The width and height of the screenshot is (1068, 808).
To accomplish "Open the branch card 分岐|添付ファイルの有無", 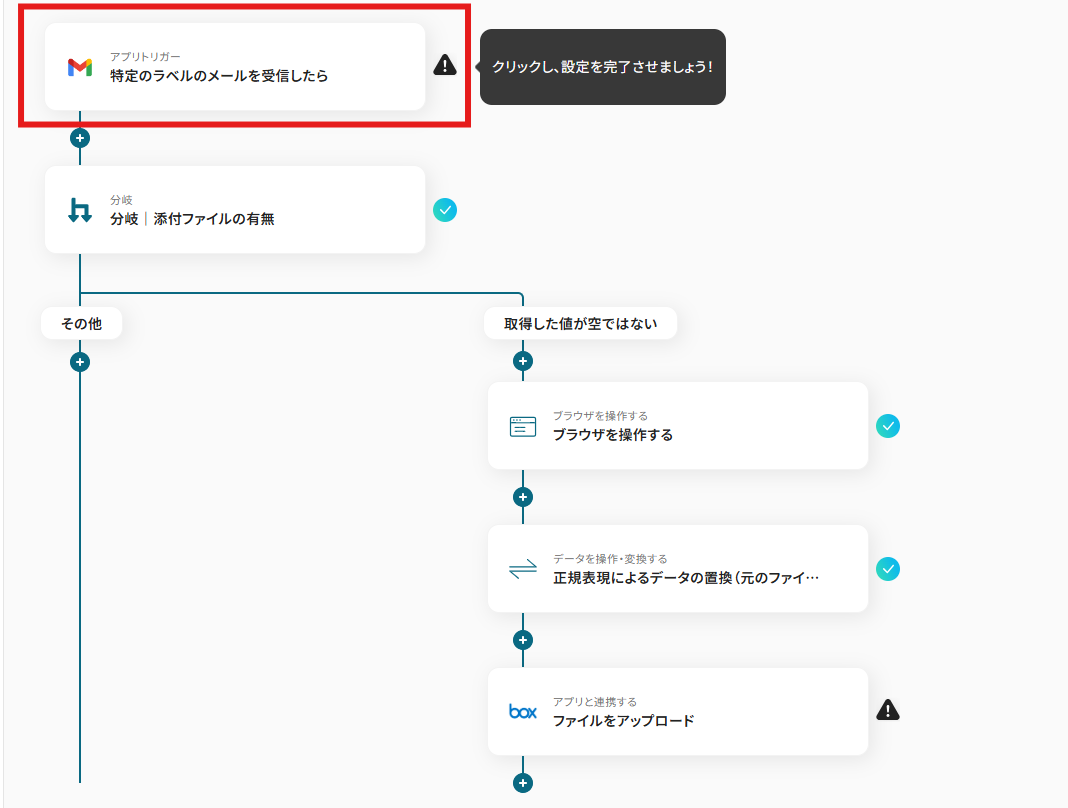I will pyautogui.click(x=235, y=210).
